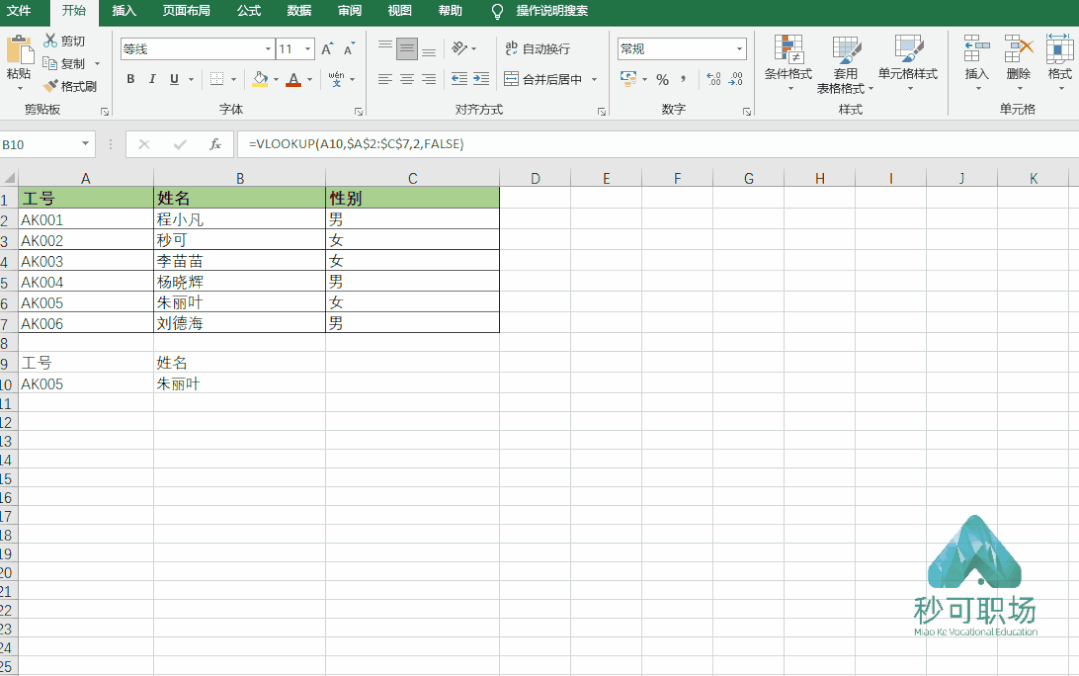
Task: Switch to Data (数据) tab
Action: click(x=299, y=11)
